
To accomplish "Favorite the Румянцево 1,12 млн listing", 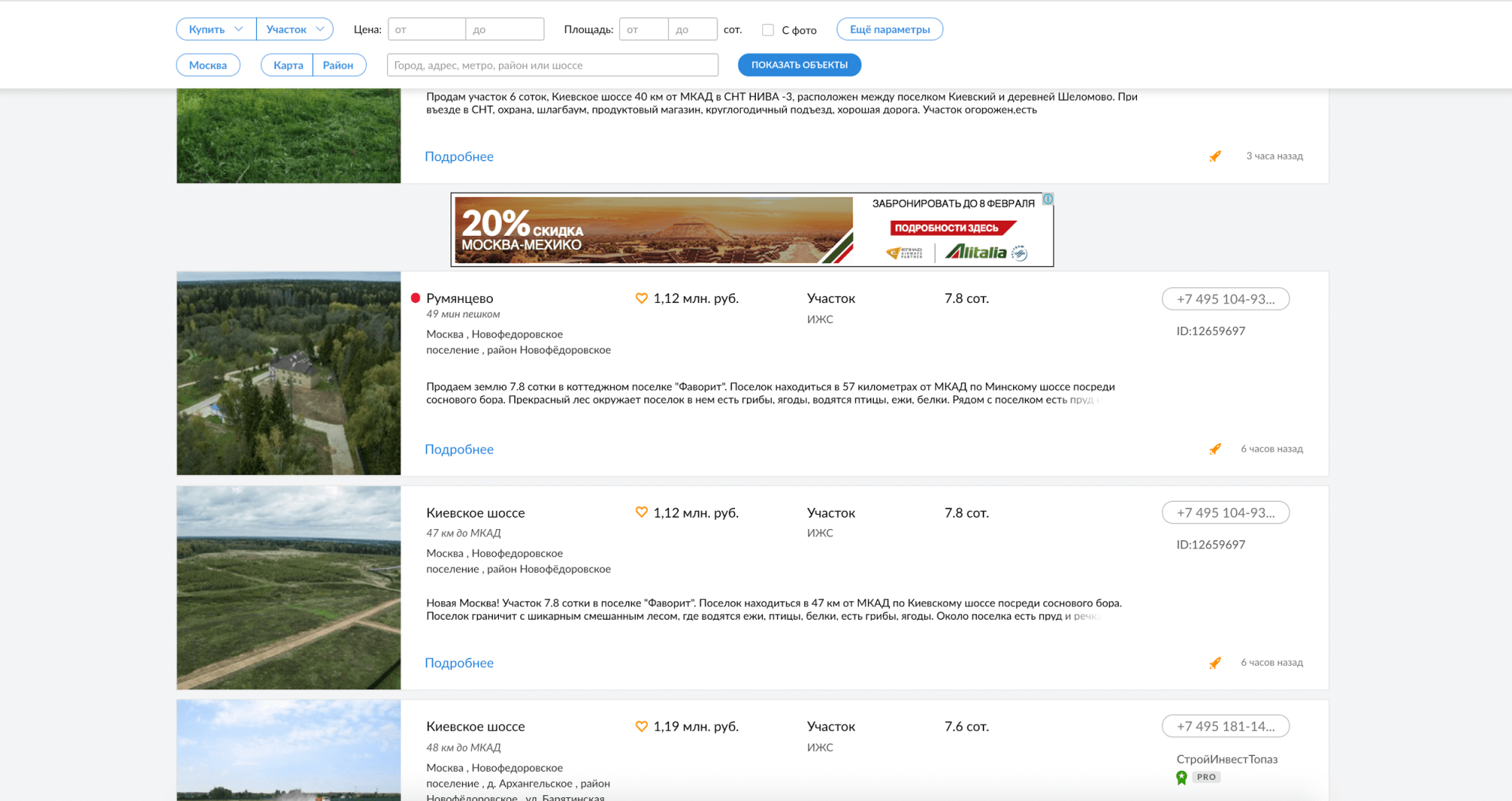I will tap(641, 298).
